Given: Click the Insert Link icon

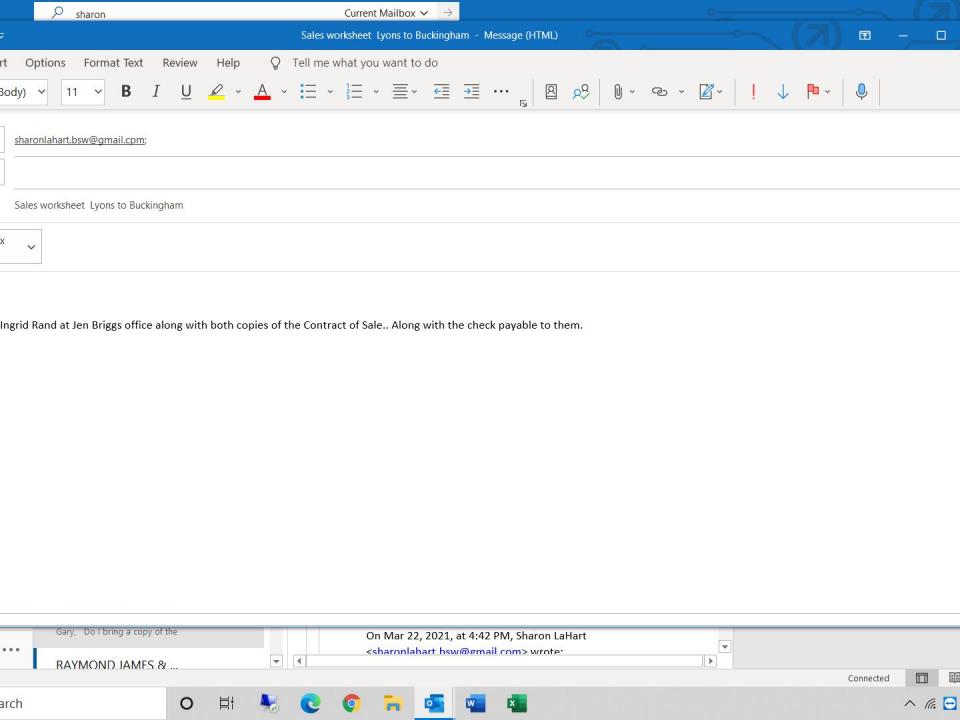Looking at the screenshot, I should pos(659,92).
